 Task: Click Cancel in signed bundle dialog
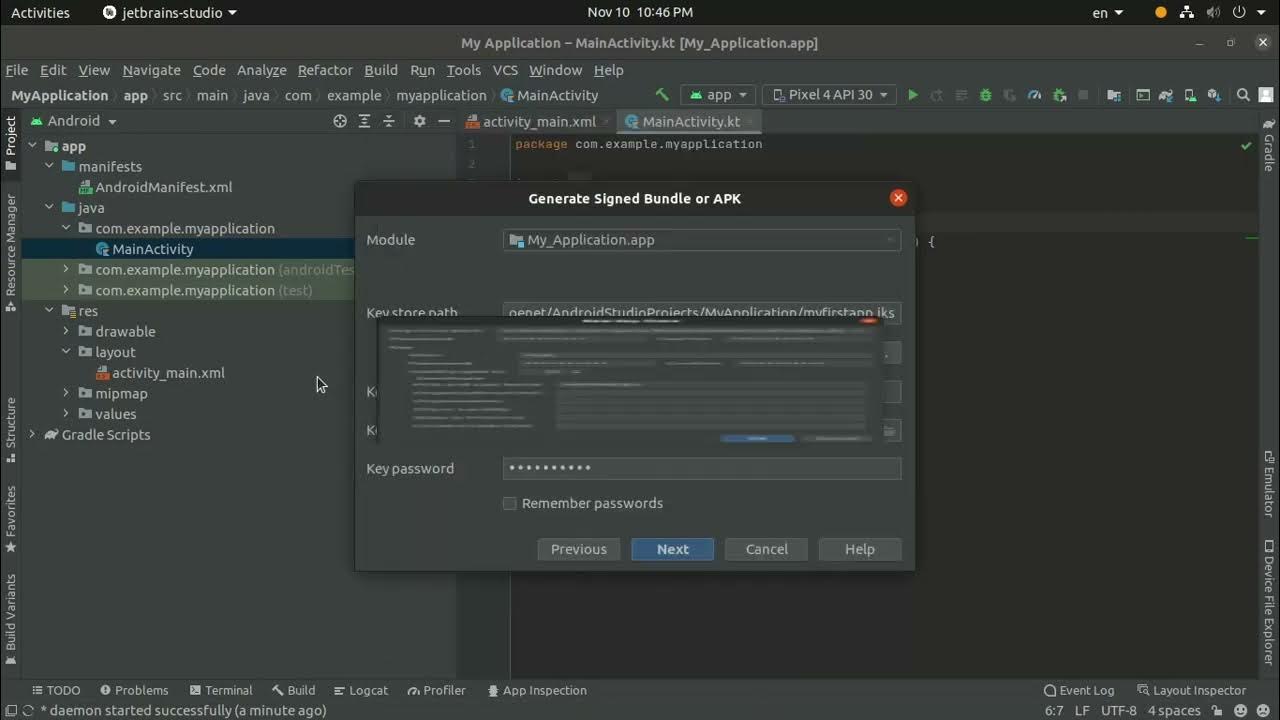766,549
